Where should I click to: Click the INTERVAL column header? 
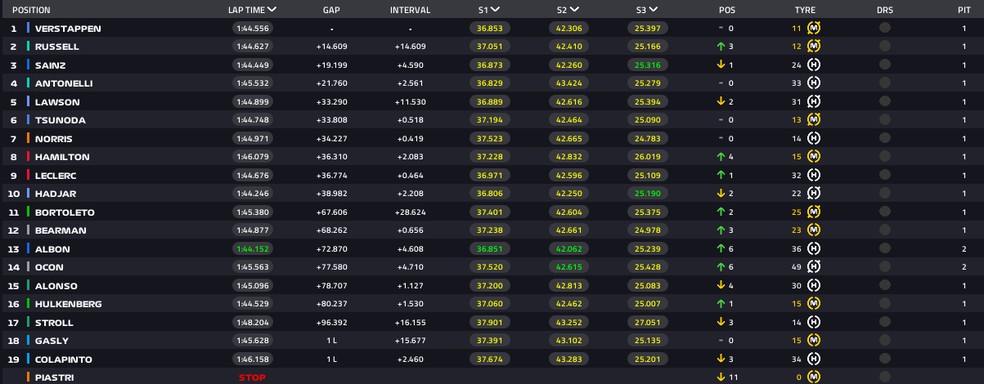(410, 10)
